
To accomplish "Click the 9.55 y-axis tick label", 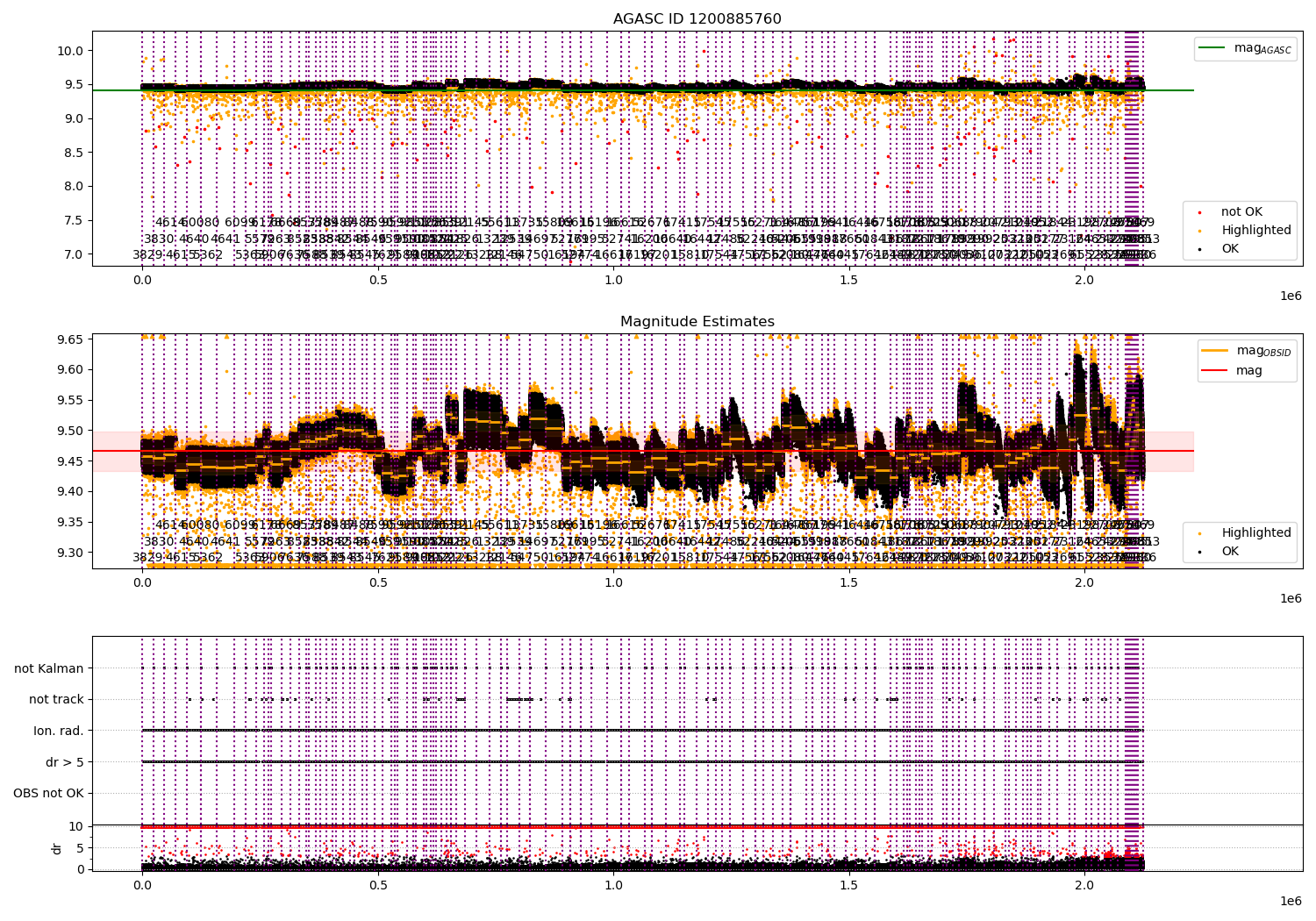I will pyautogui.click(x=69, y=400).
